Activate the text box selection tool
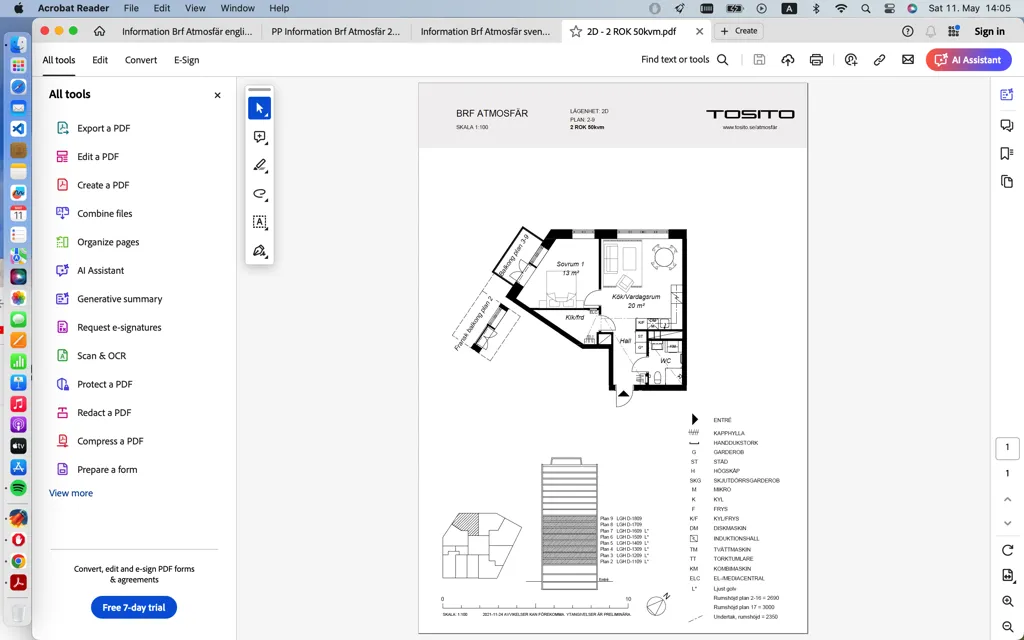The width and height of the screenshot is (1024, 640). coord(259,222)
